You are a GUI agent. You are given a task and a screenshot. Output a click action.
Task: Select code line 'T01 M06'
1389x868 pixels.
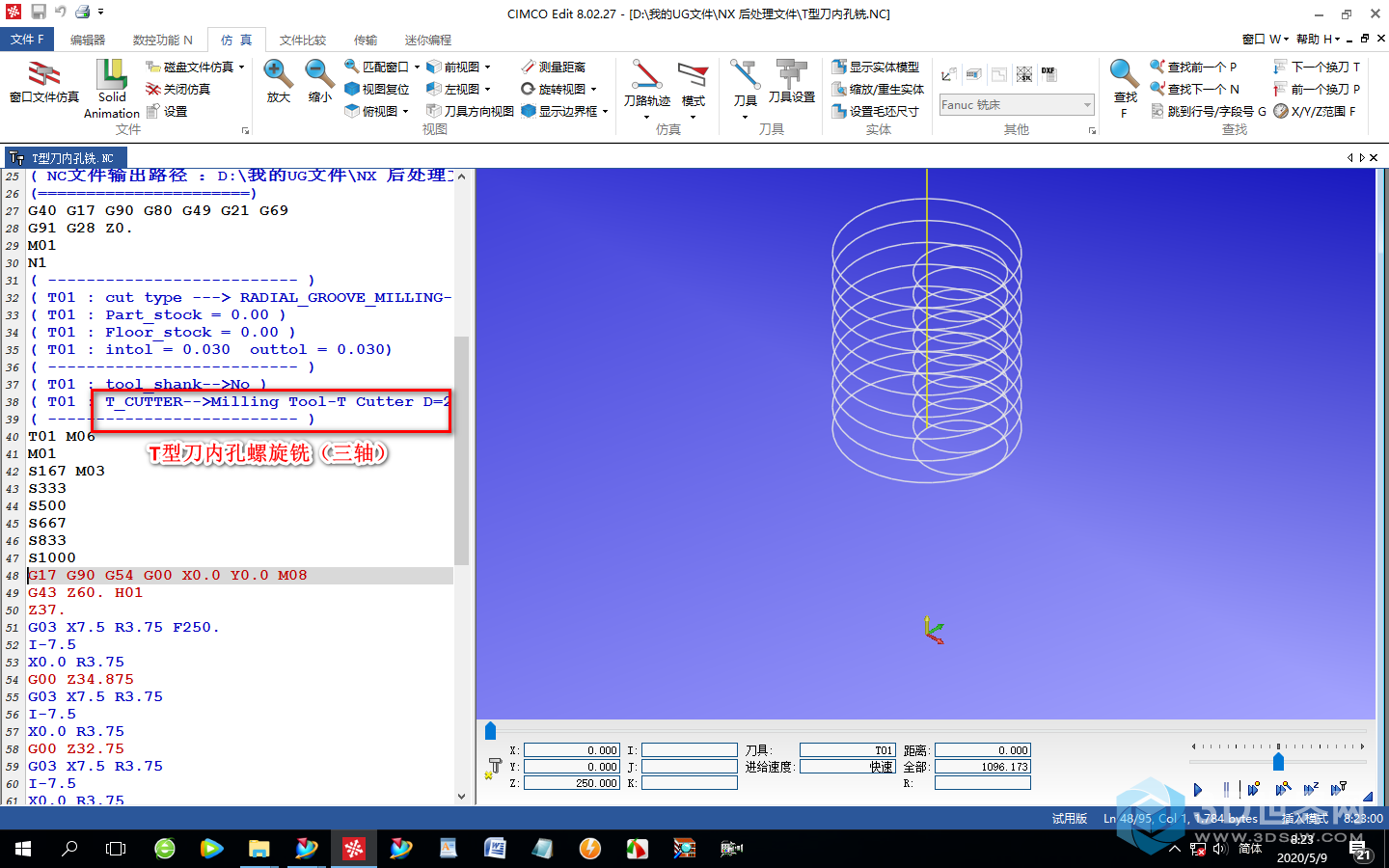(62, 436)
